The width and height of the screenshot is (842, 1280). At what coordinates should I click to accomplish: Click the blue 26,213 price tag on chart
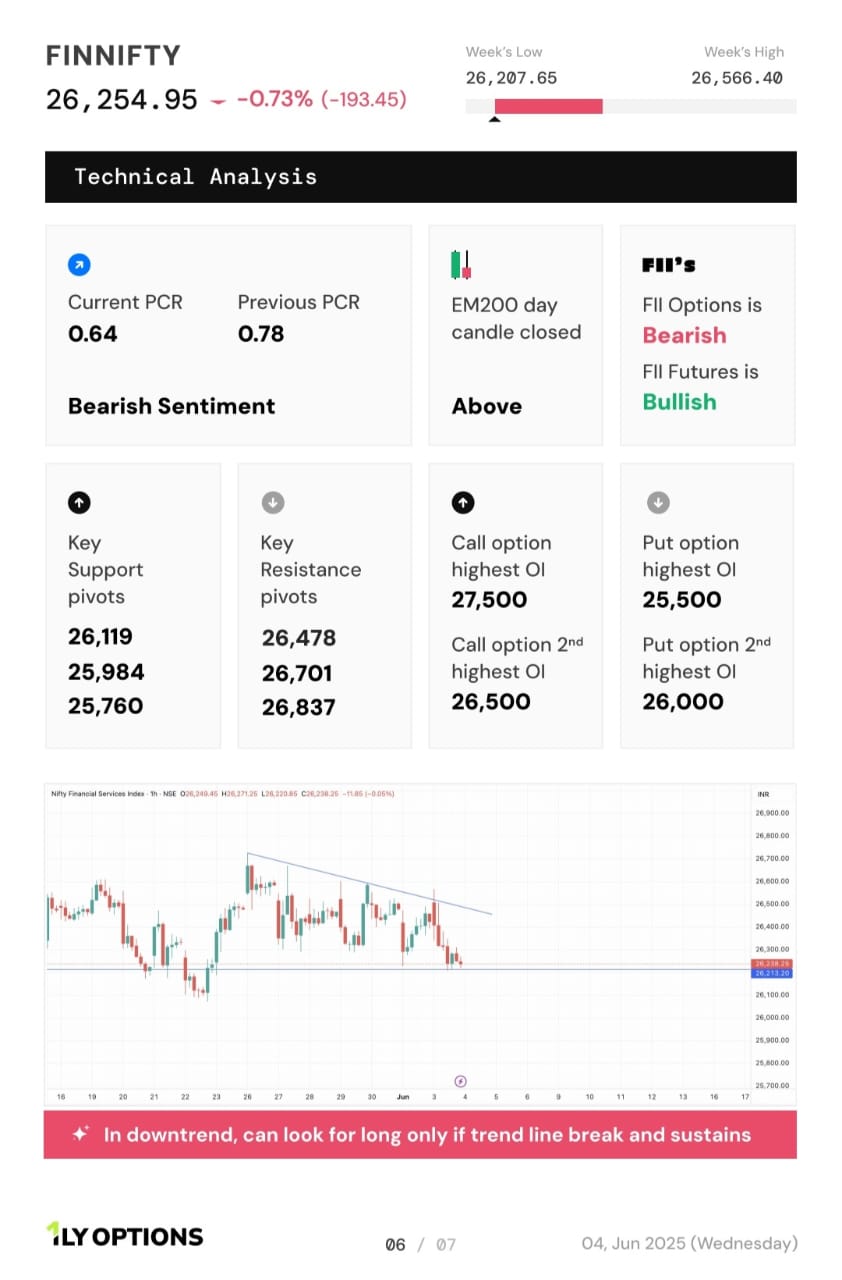click(773, 973)
